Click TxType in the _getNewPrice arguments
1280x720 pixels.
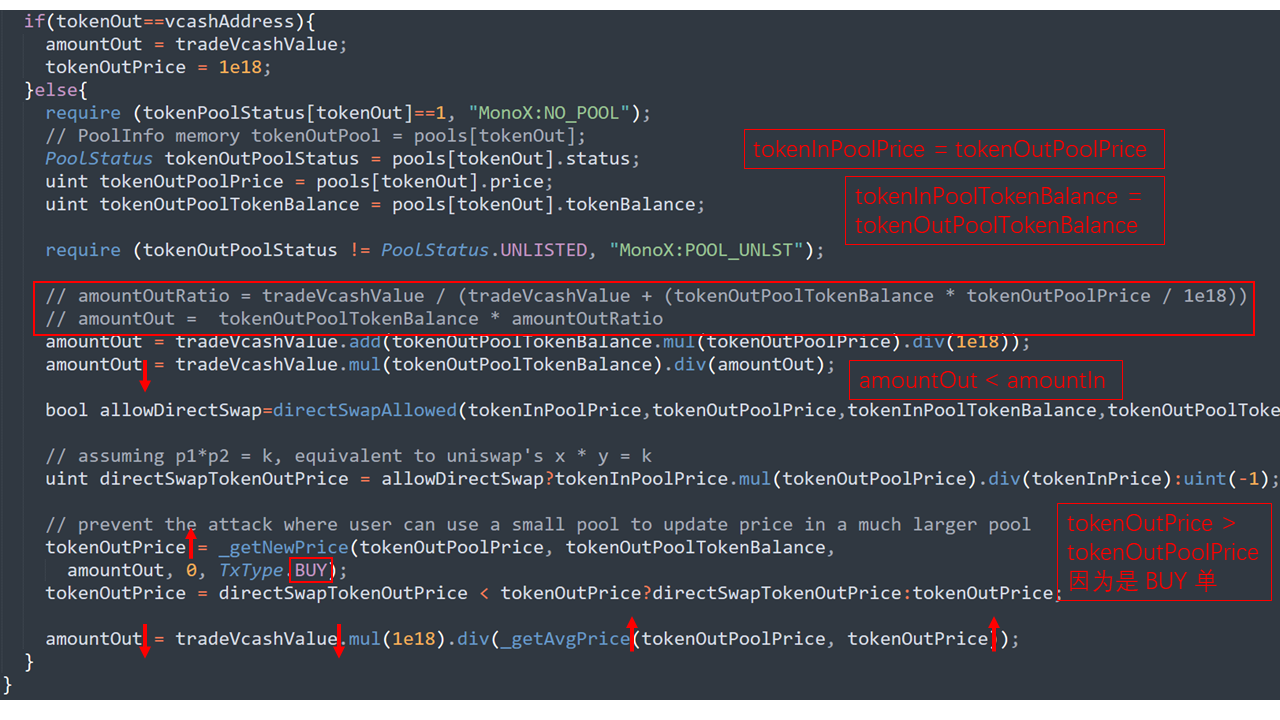pyautogui.click(x=251, y=570)
